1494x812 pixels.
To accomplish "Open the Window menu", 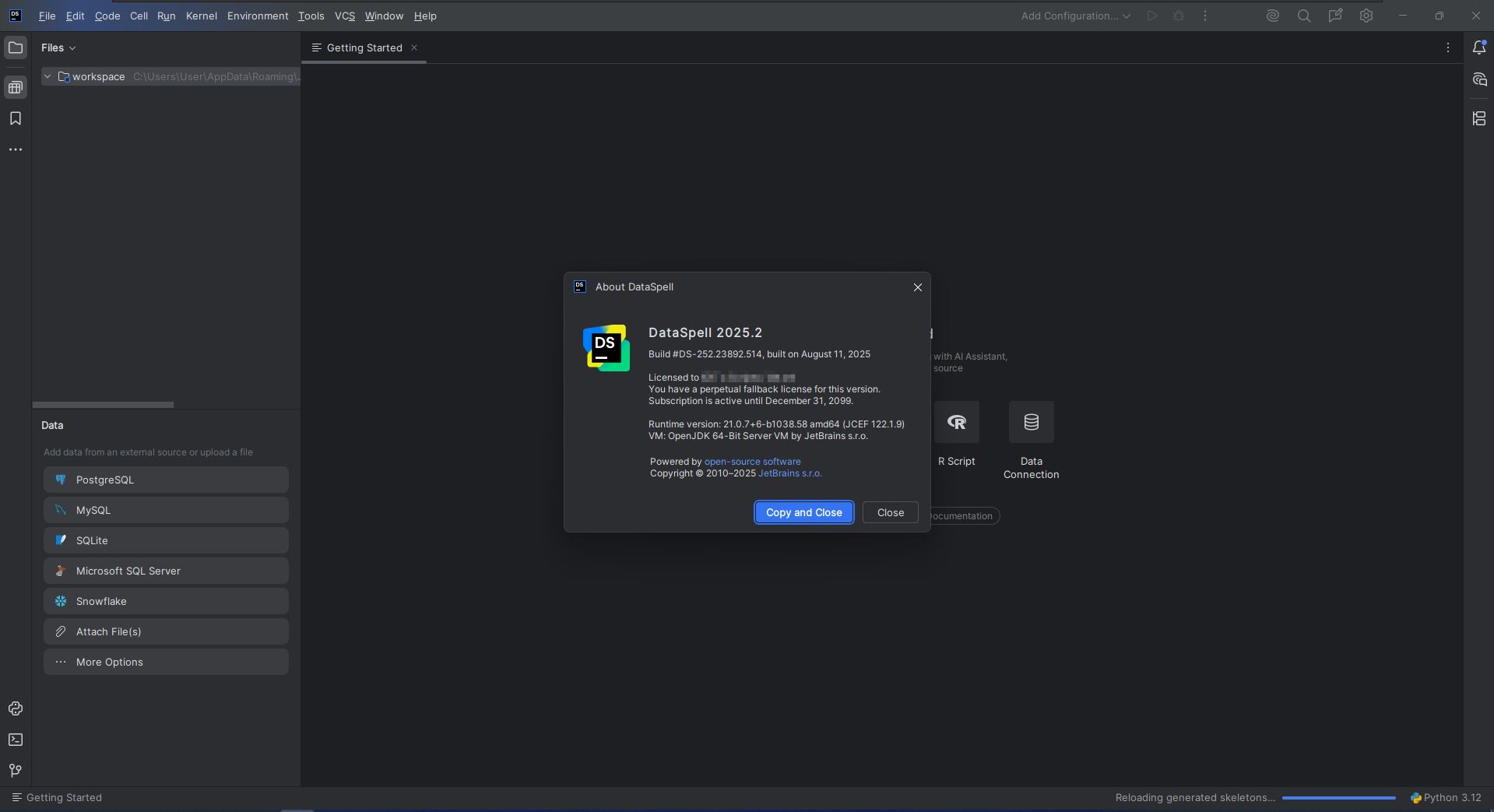I will pyautogui.click(x=384, y=16).
